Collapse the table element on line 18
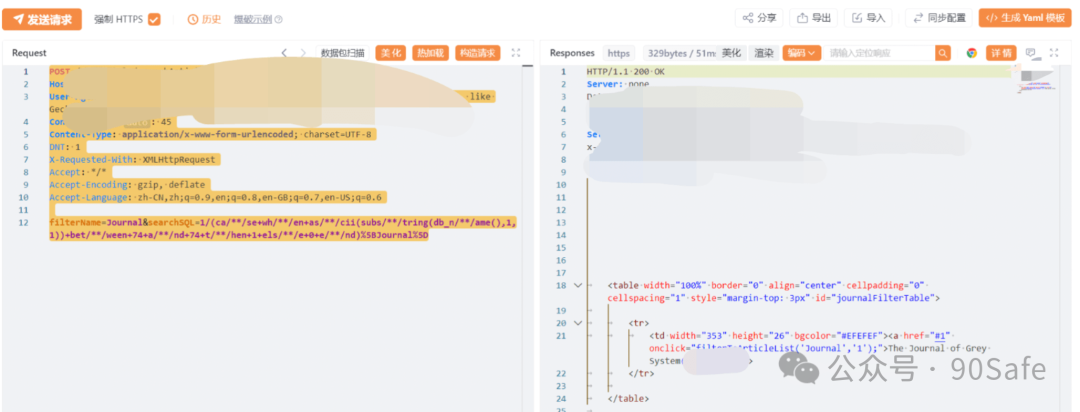 578,285
